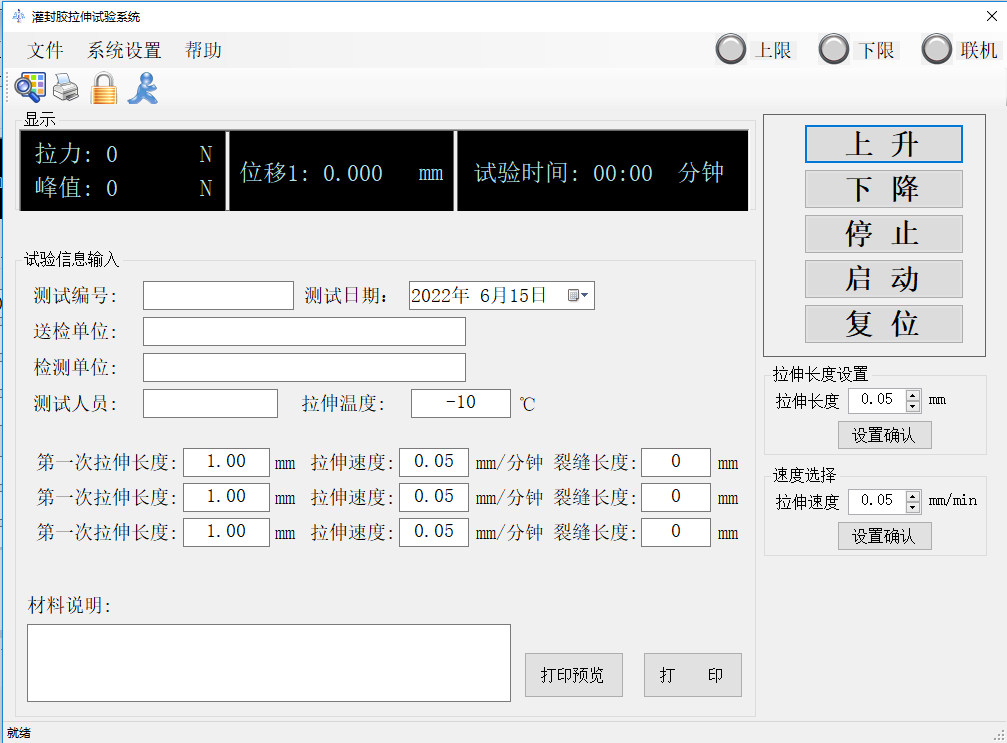The height and width of the screenshot is (743, 1007).
Task: Click the 拉伸速度 value field in 速度选择
Action: tap(877, 501)
